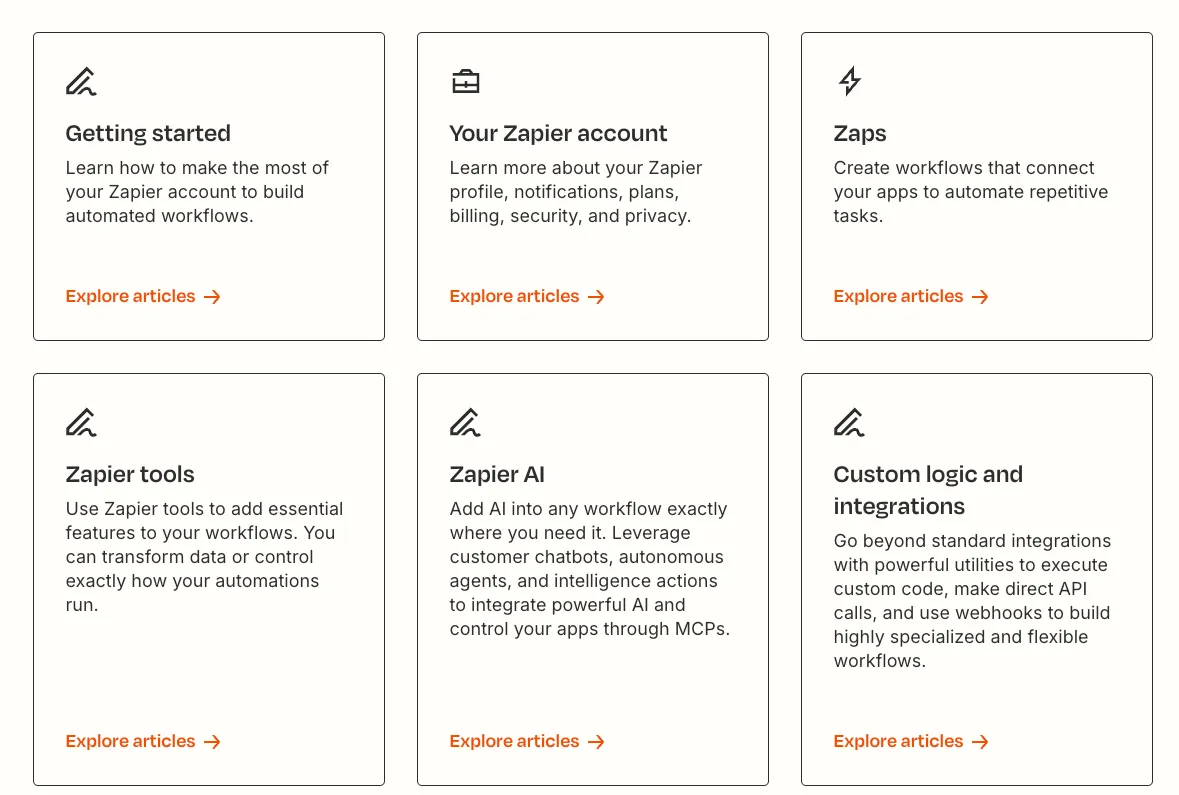Click the pencil icon above Zapier AI

(465, 422)
